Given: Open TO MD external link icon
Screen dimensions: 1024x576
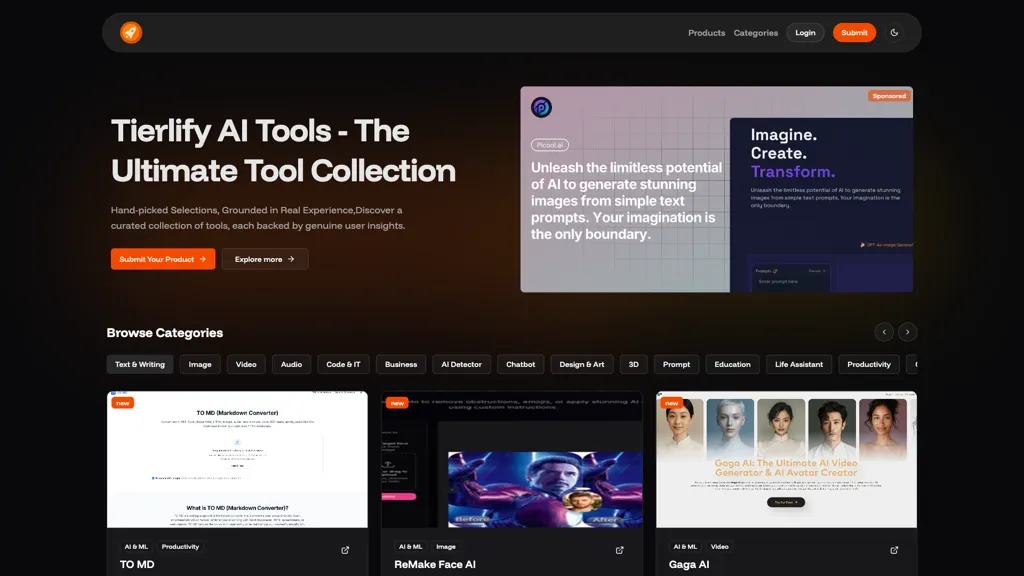Looking at the screenshot, I should [x=345, y=550].
